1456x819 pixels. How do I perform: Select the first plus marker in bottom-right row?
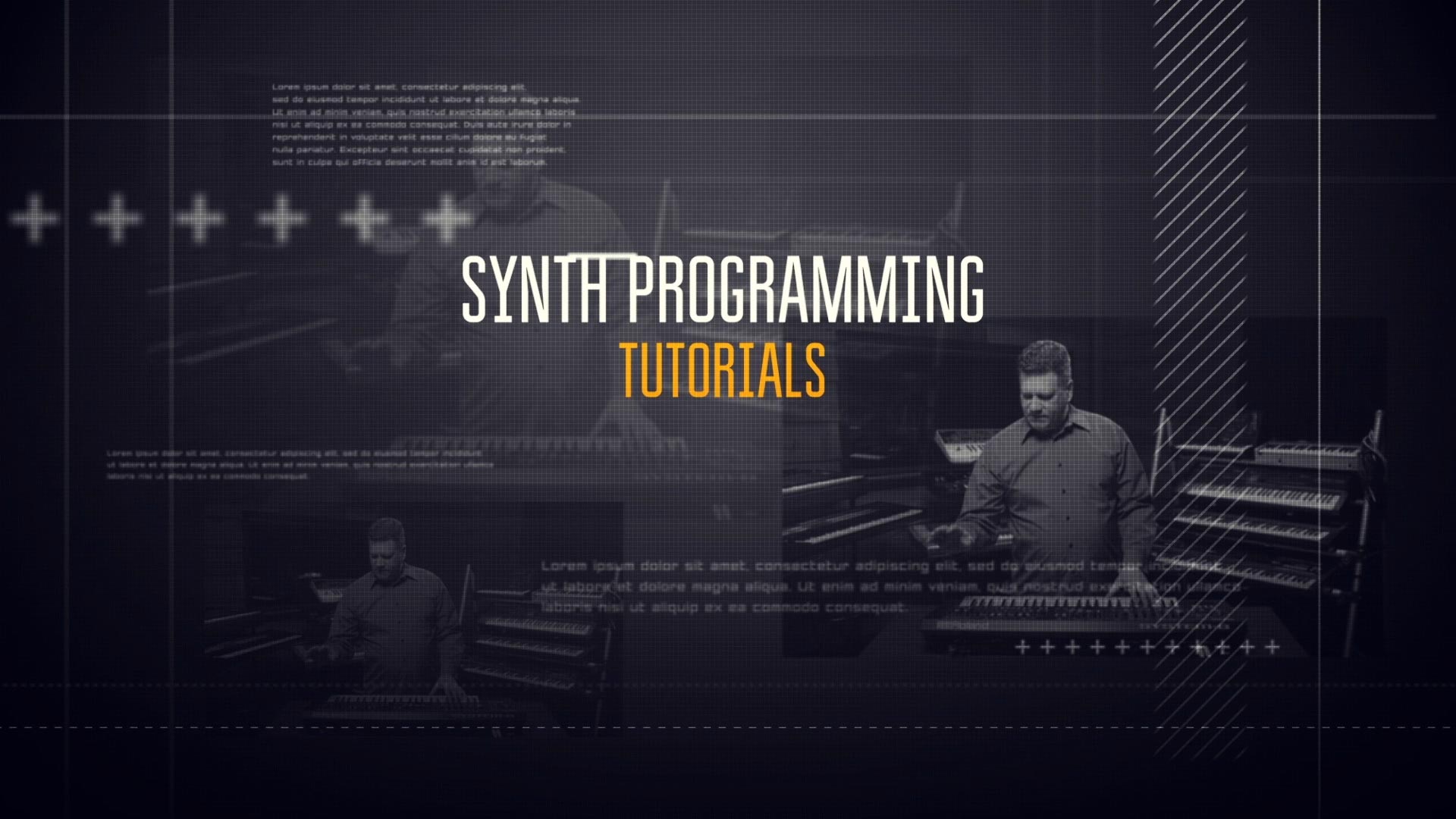[1023, 647]
